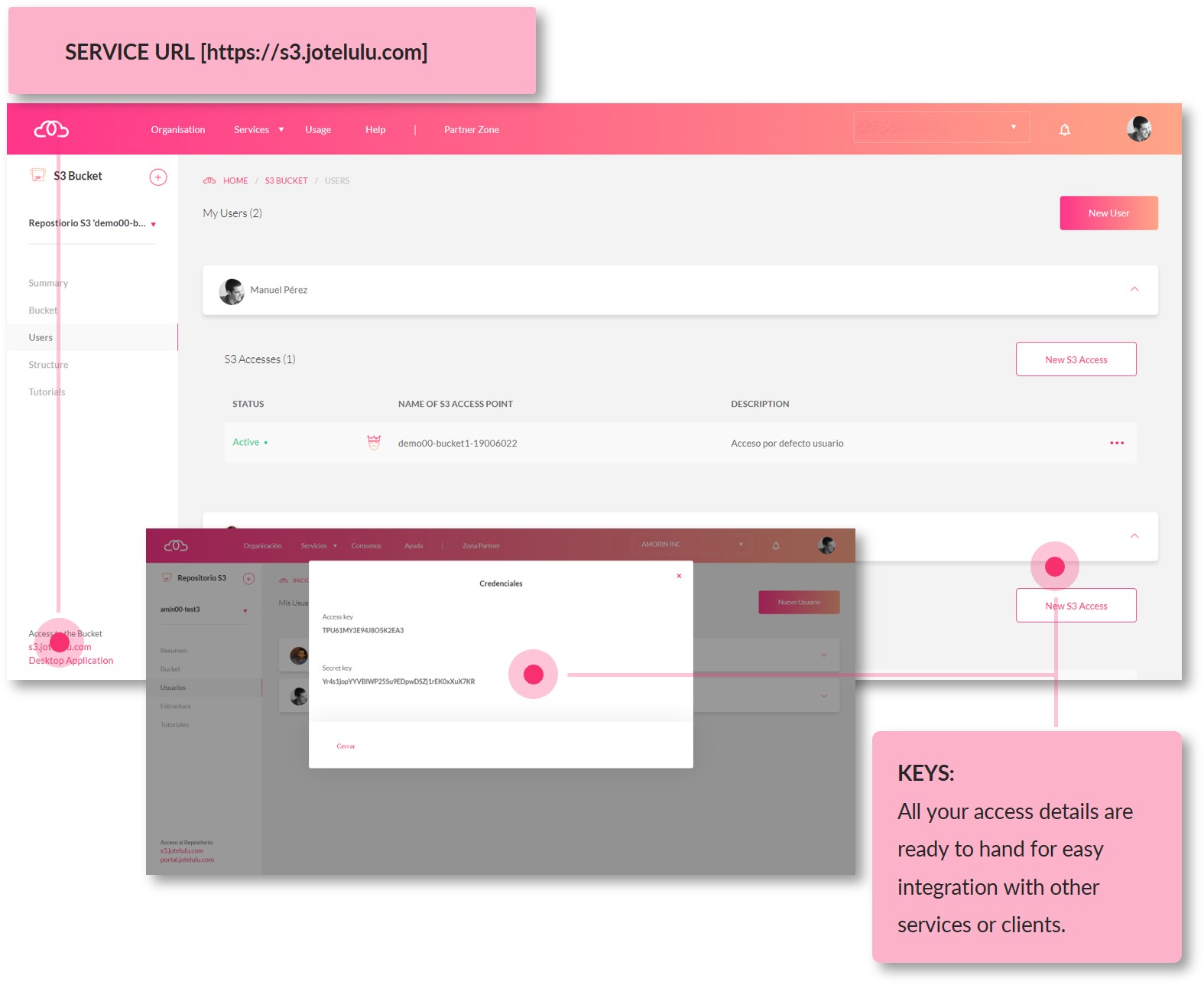Screen dimensions: 1204x985
Task: Click Estructura in the Spanish sidebar
Action: pos(175,706)
